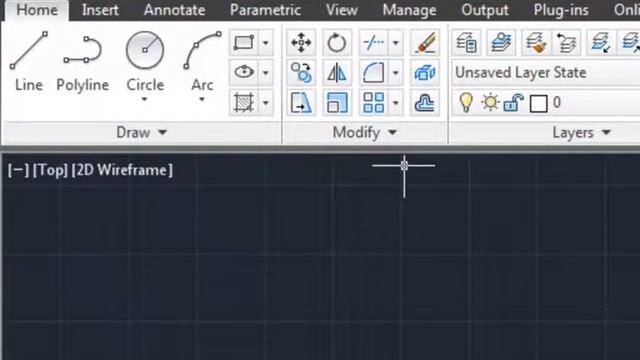Activate the Scale tool
The image size is (640, 360).
[337, 102]
